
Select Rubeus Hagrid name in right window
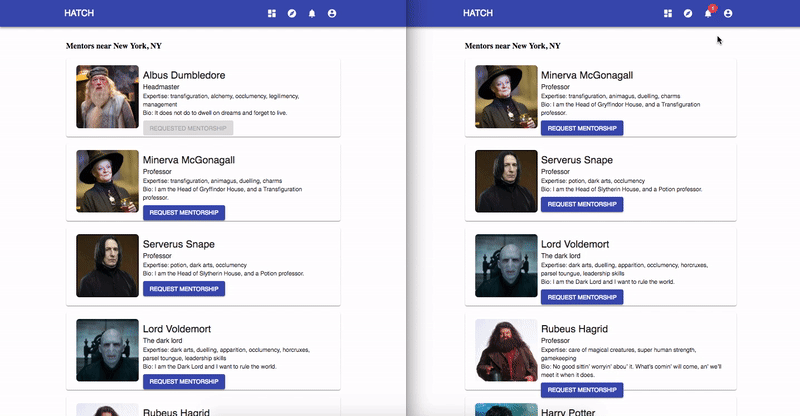click(574, 329)
